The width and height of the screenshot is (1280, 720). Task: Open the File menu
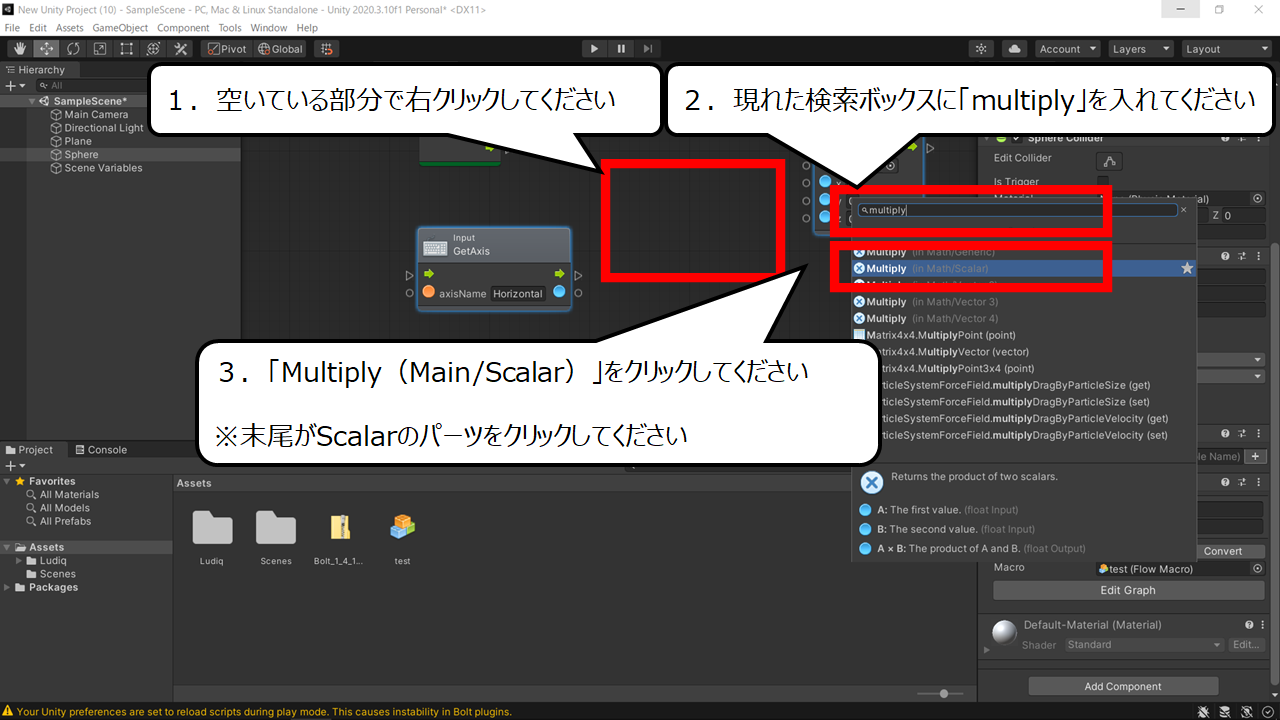[x=12, y=28]
